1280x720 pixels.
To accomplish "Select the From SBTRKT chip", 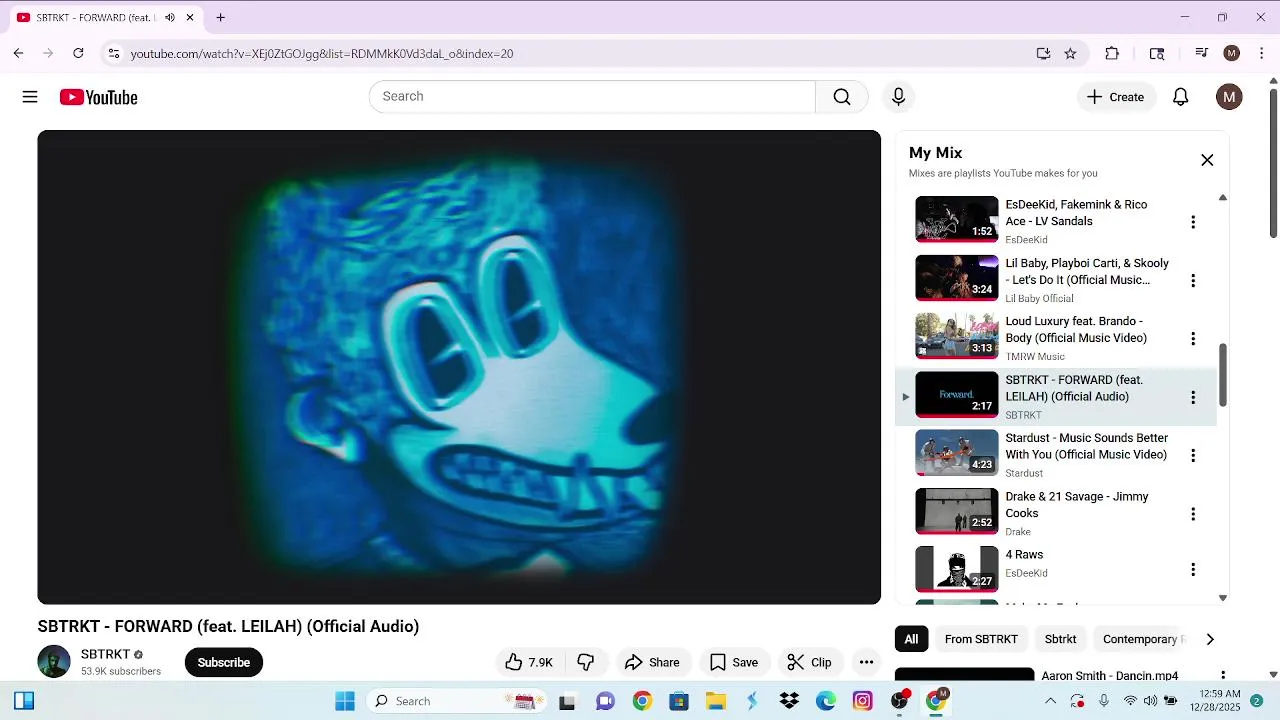I will click(981, 639).
